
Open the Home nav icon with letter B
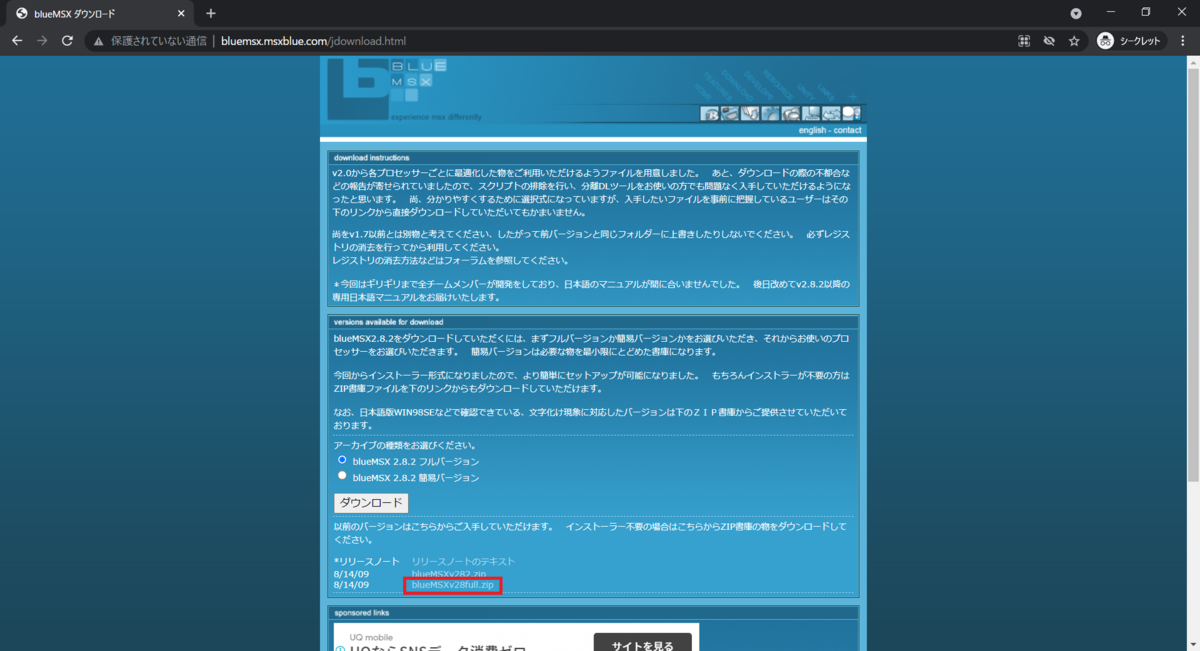point(710,113)
